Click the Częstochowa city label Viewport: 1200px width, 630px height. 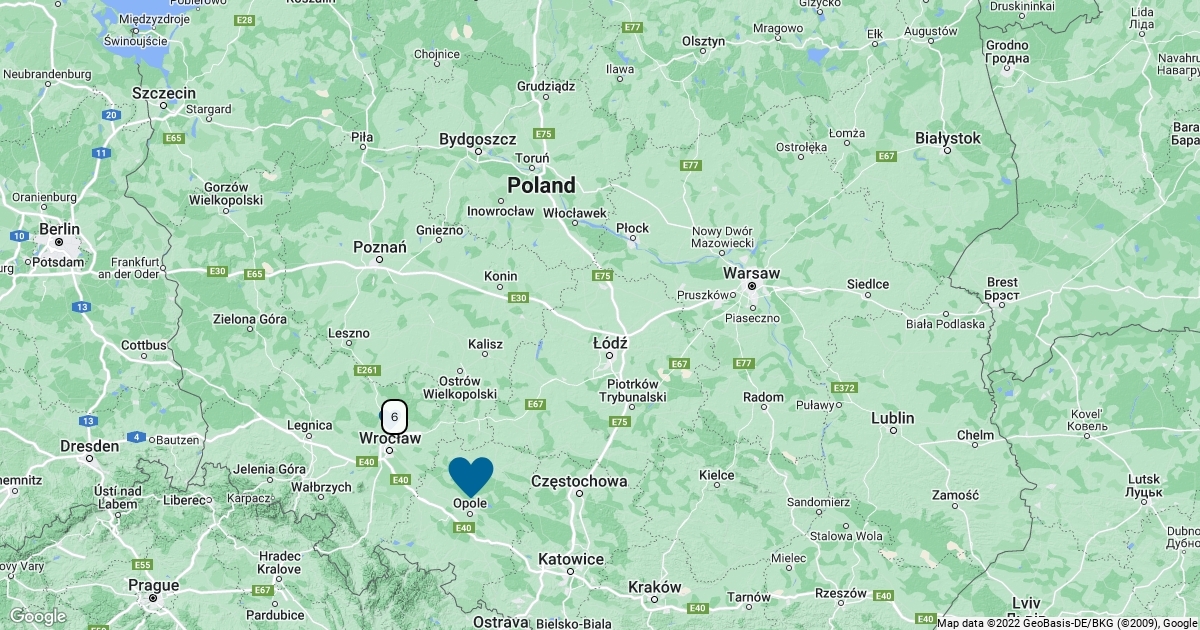click(580, 481)
